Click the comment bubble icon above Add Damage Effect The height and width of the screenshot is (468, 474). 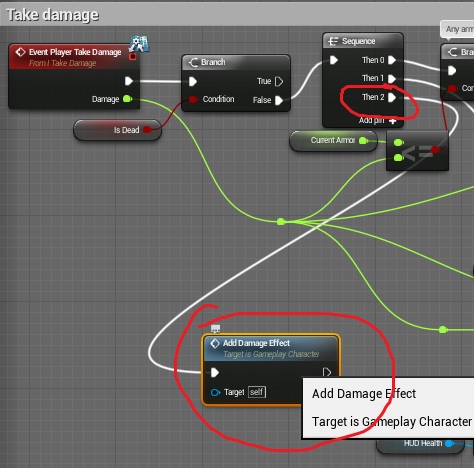pos(216,329)
